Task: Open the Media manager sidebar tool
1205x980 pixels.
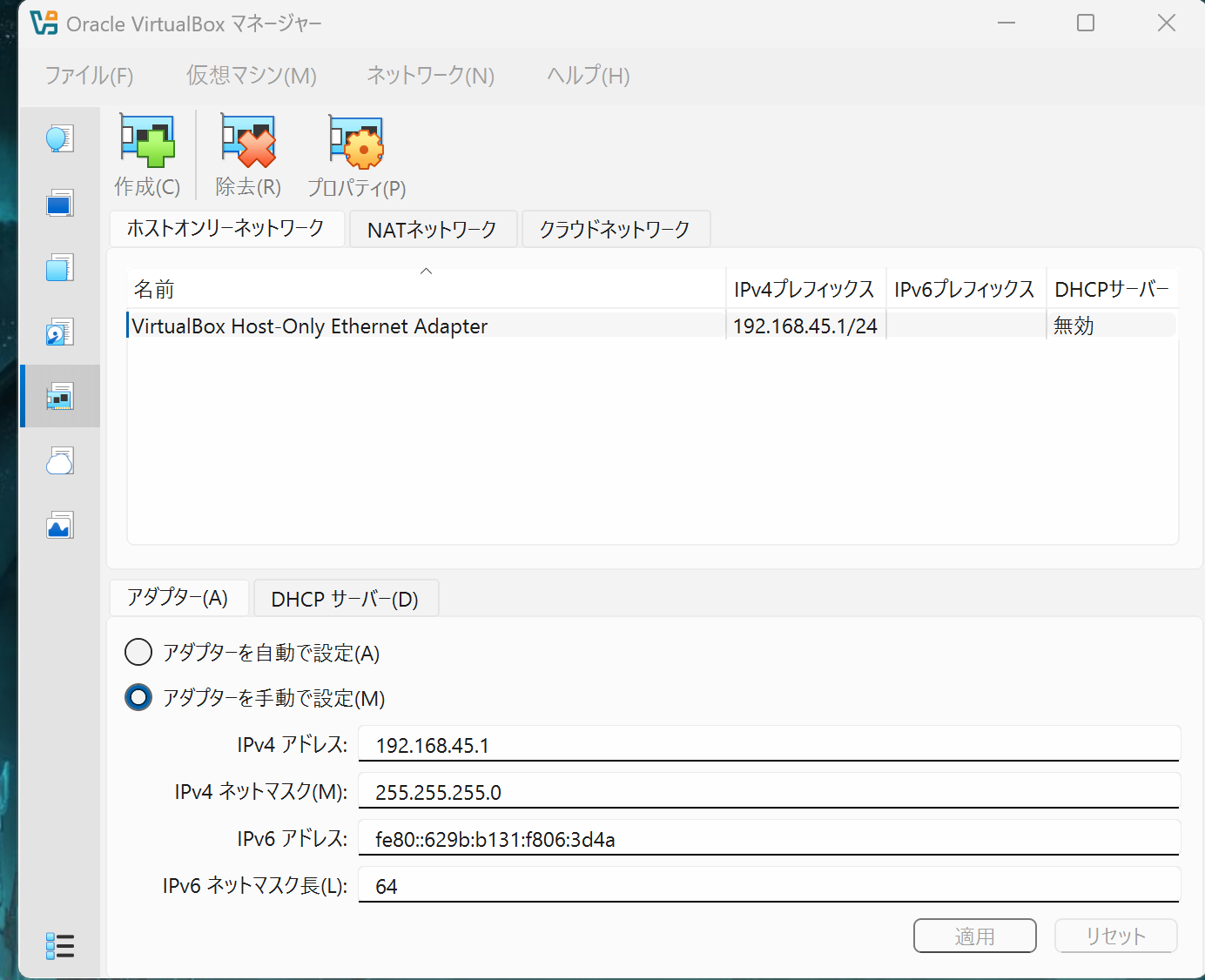Action: click(59, 332)
